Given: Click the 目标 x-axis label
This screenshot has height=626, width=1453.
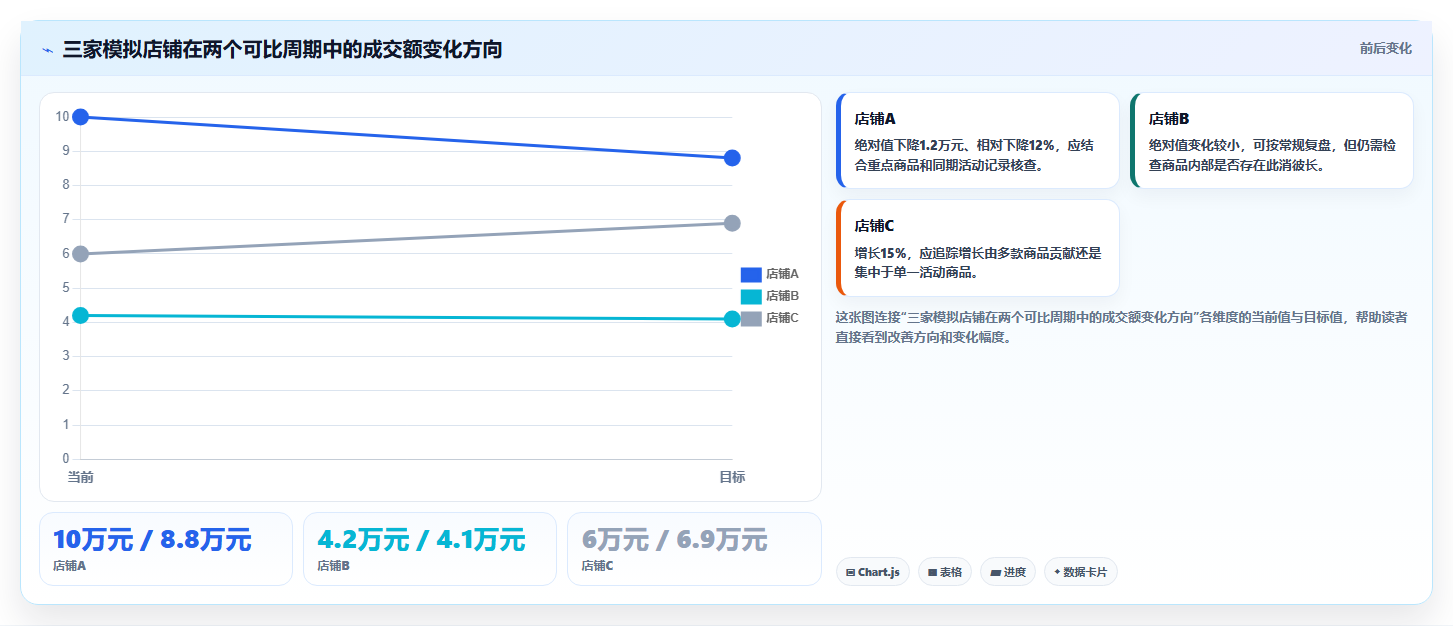Looking at the screenshot, I should (x=732, y=477).
